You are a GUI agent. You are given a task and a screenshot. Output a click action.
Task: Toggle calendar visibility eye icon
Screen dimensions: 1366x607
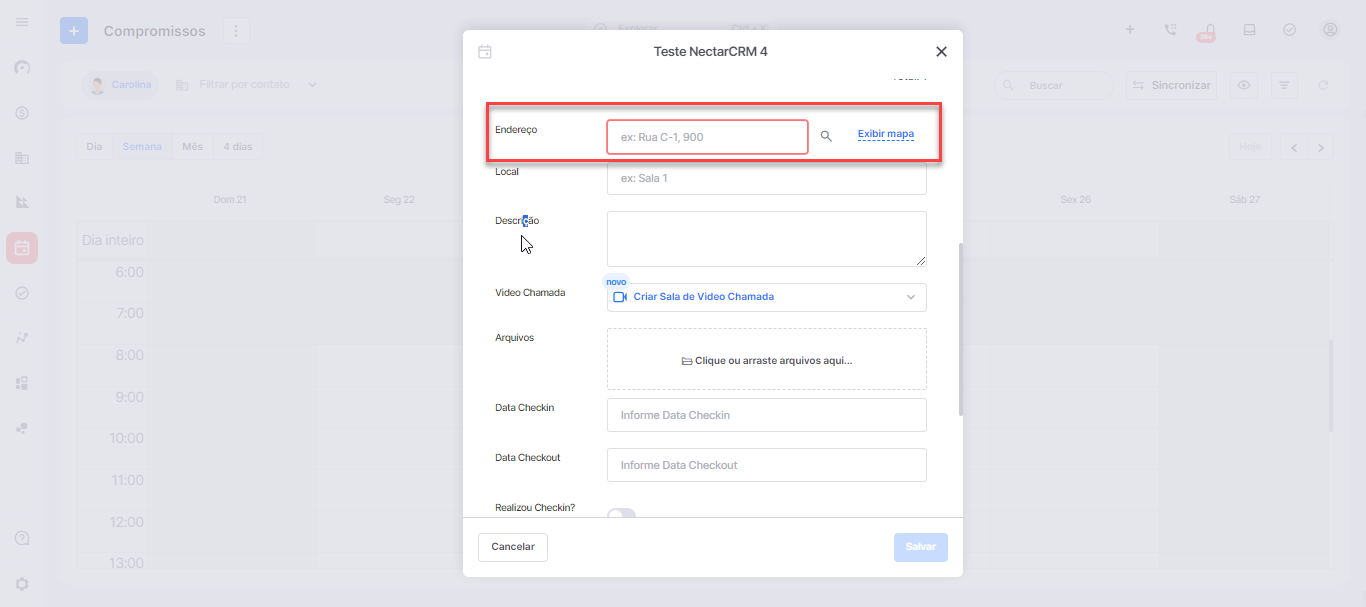(1245, 86)
